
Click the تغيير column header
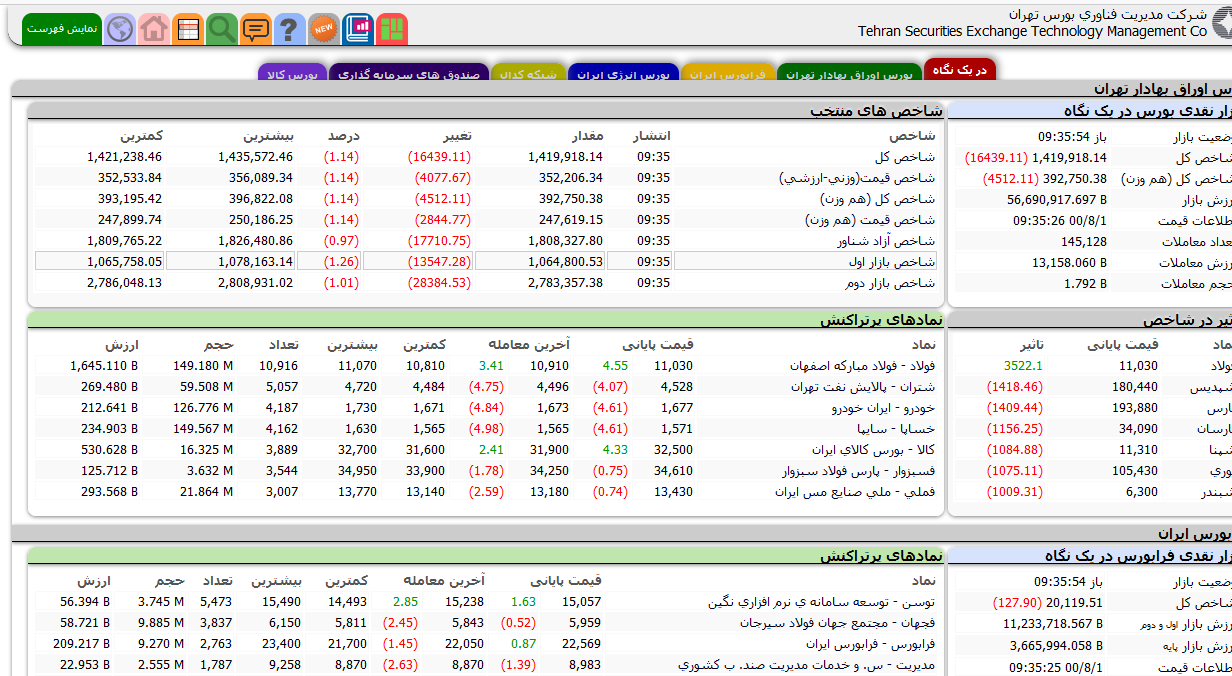[455, 136]
